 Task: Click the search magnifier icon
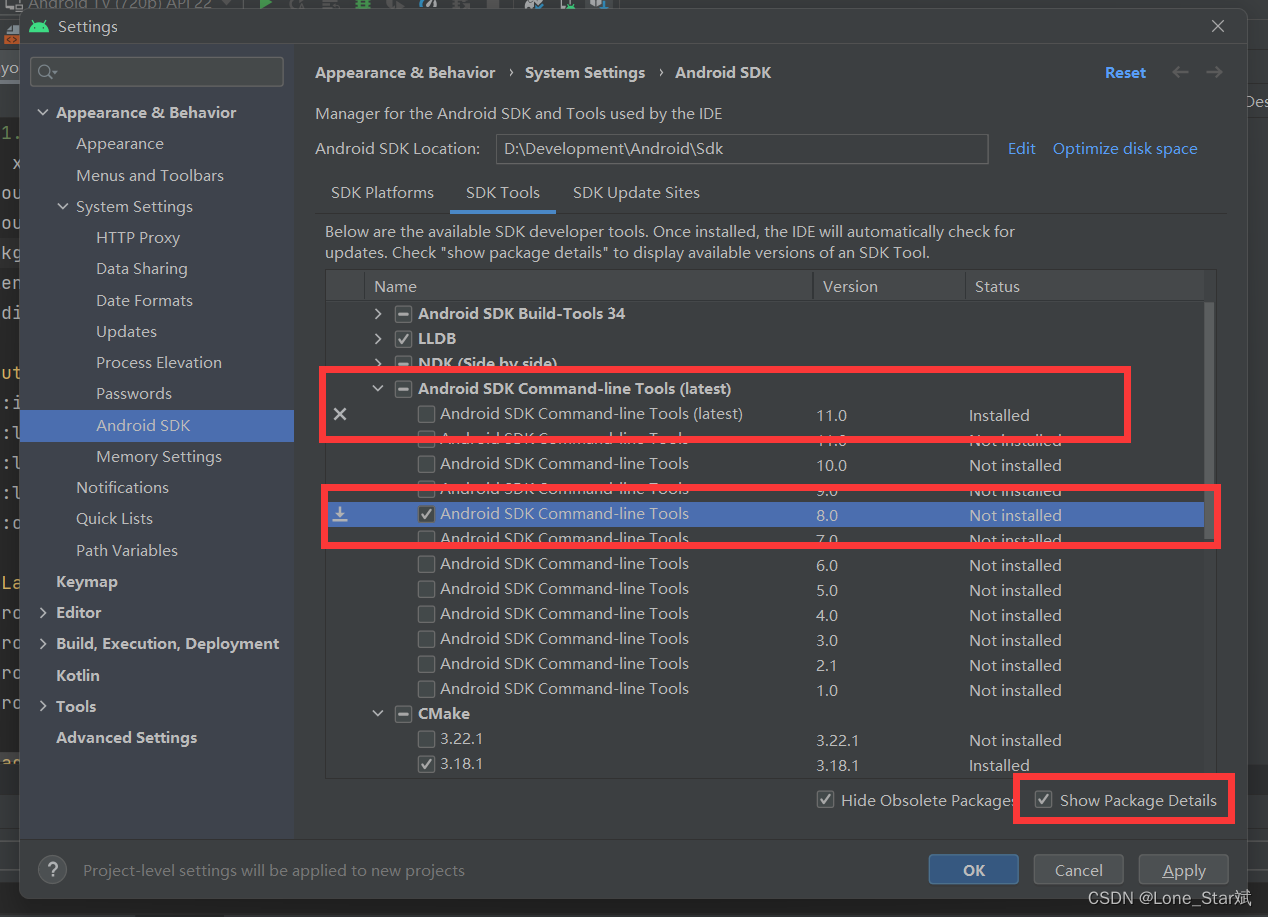pyautogui.click(x=46, y=72)
